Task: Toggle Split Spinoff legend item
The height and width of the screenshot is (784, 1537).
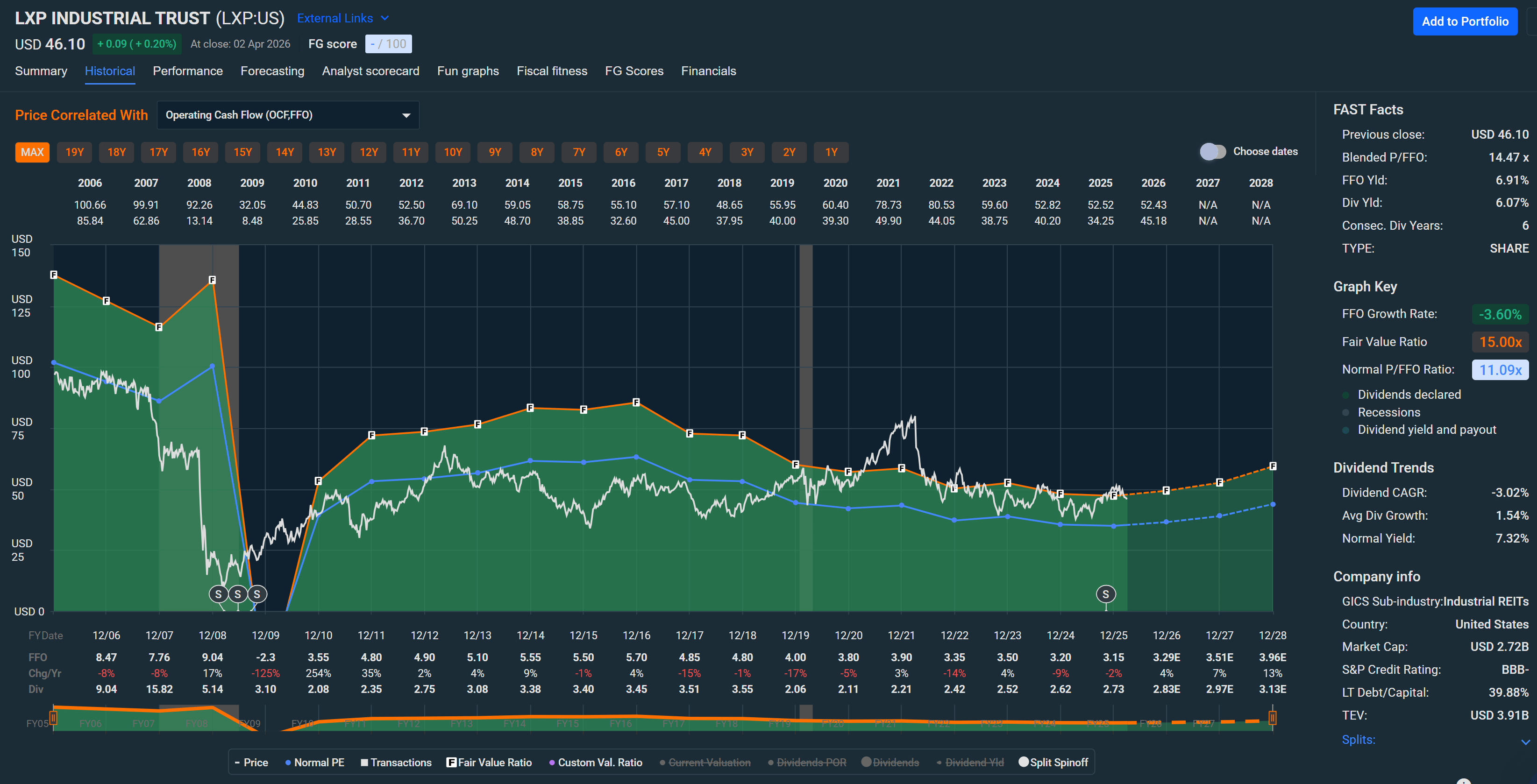Action: (1053, 763)
